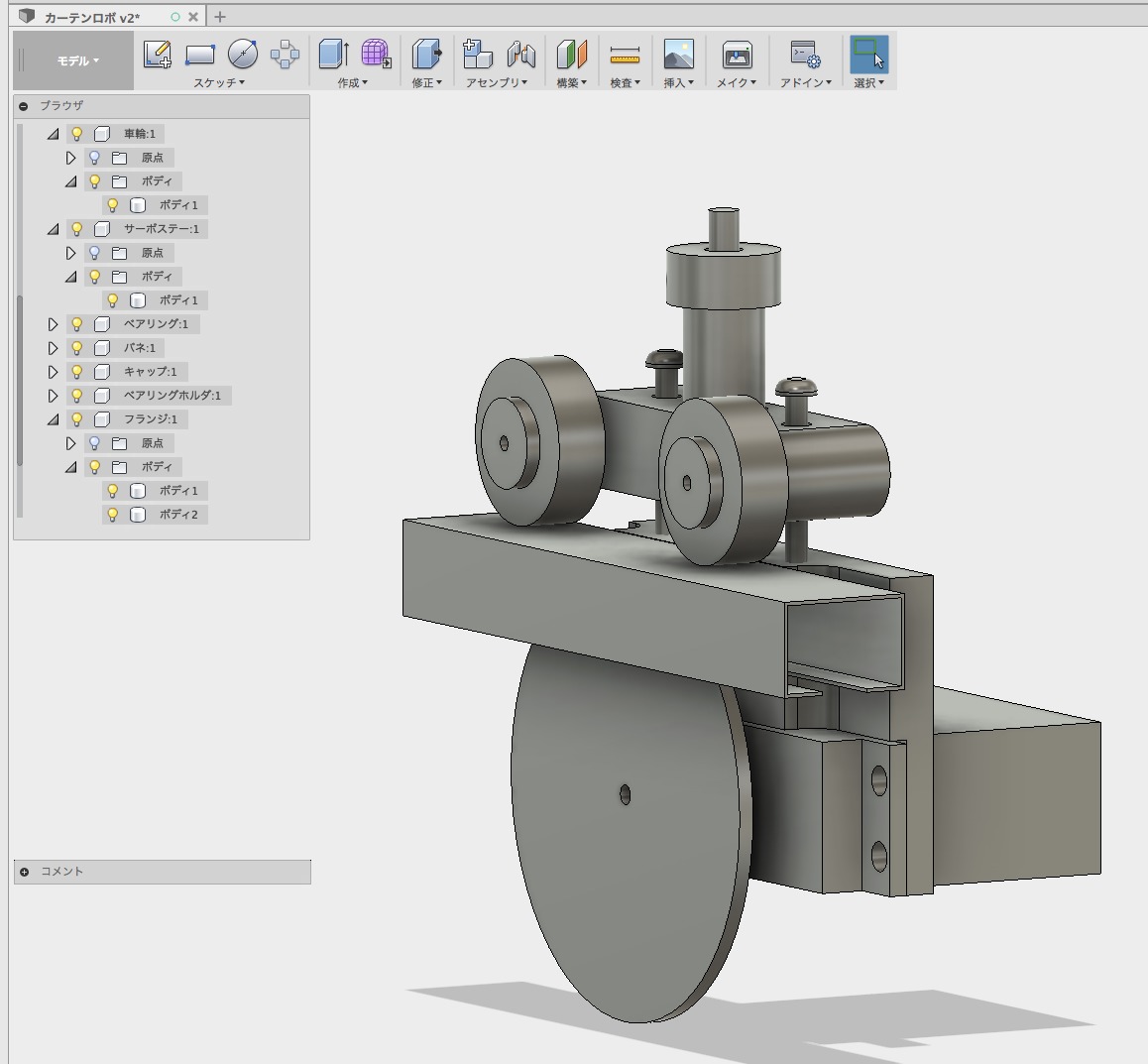Click the Joint assembly icon
The width and height of the screenshot is (1148, 1064).
(520, 55)
